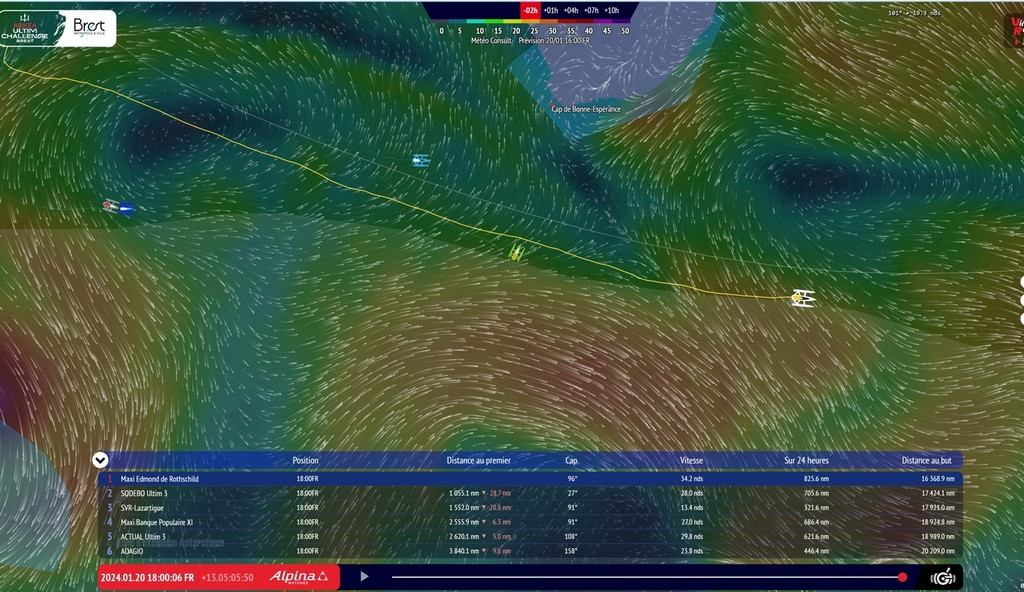Collapse the ranking table with chevron button
Image resolution: width=1024 pixels, height=592 pixels.
coord(100,460)
